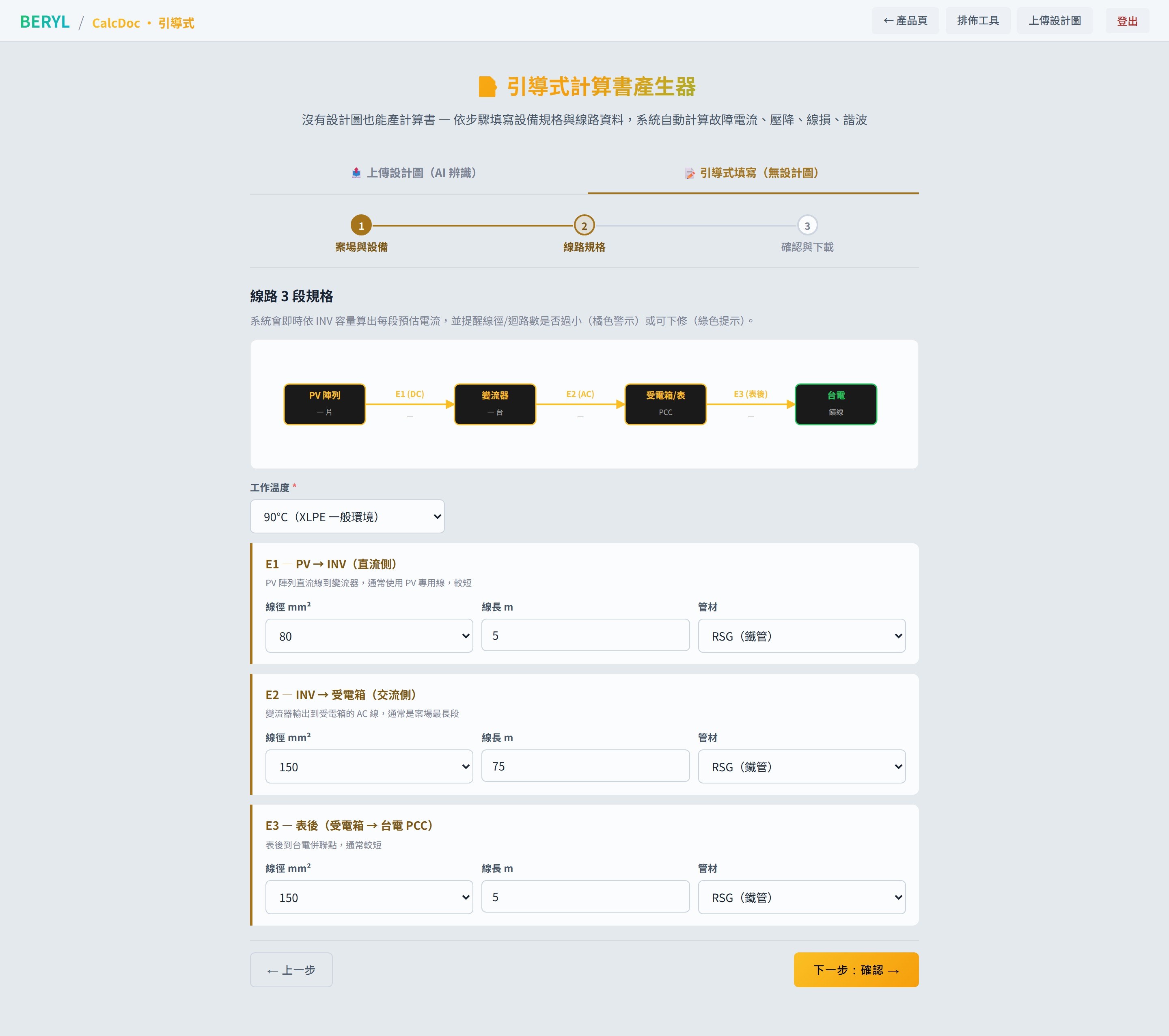Click E2 線長 field with value 75
Screen dimensions: 1169x1036
(x=585, y=766)
